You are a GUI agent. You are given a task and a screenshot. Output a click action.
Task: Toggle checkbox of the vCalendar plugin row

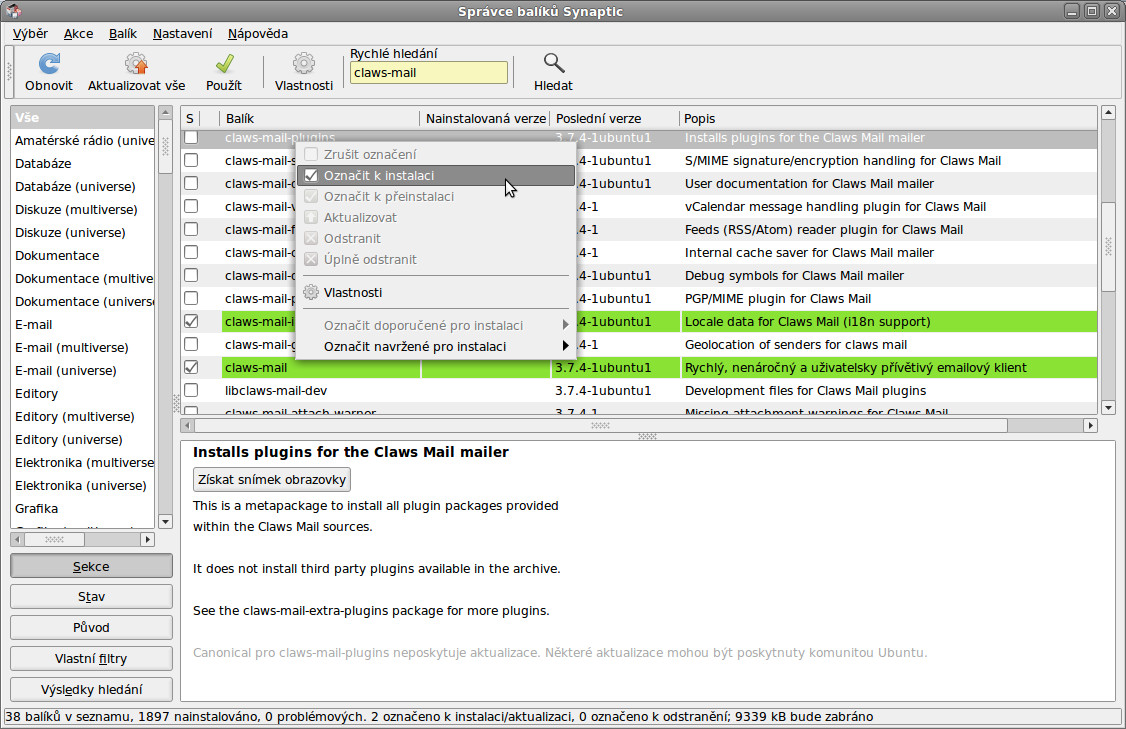191,206
